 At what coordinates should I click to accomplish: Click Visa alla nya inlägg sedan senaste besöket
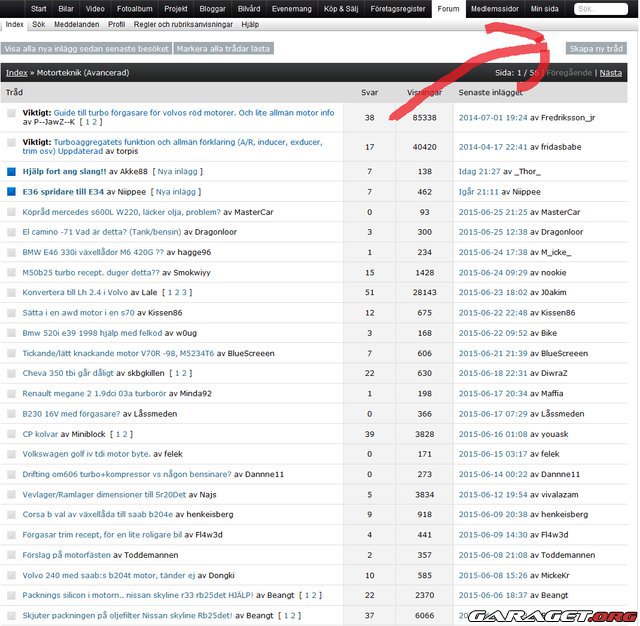coord(86,48)
